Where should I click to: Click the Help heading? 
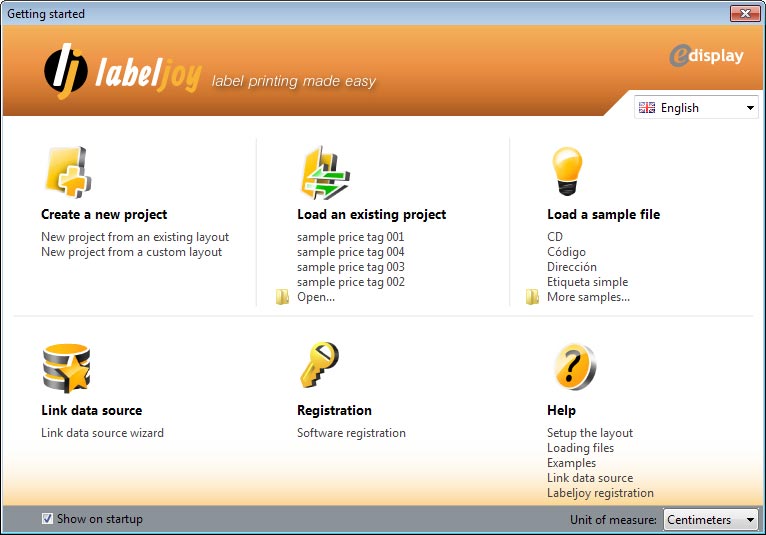pos(562,410)
